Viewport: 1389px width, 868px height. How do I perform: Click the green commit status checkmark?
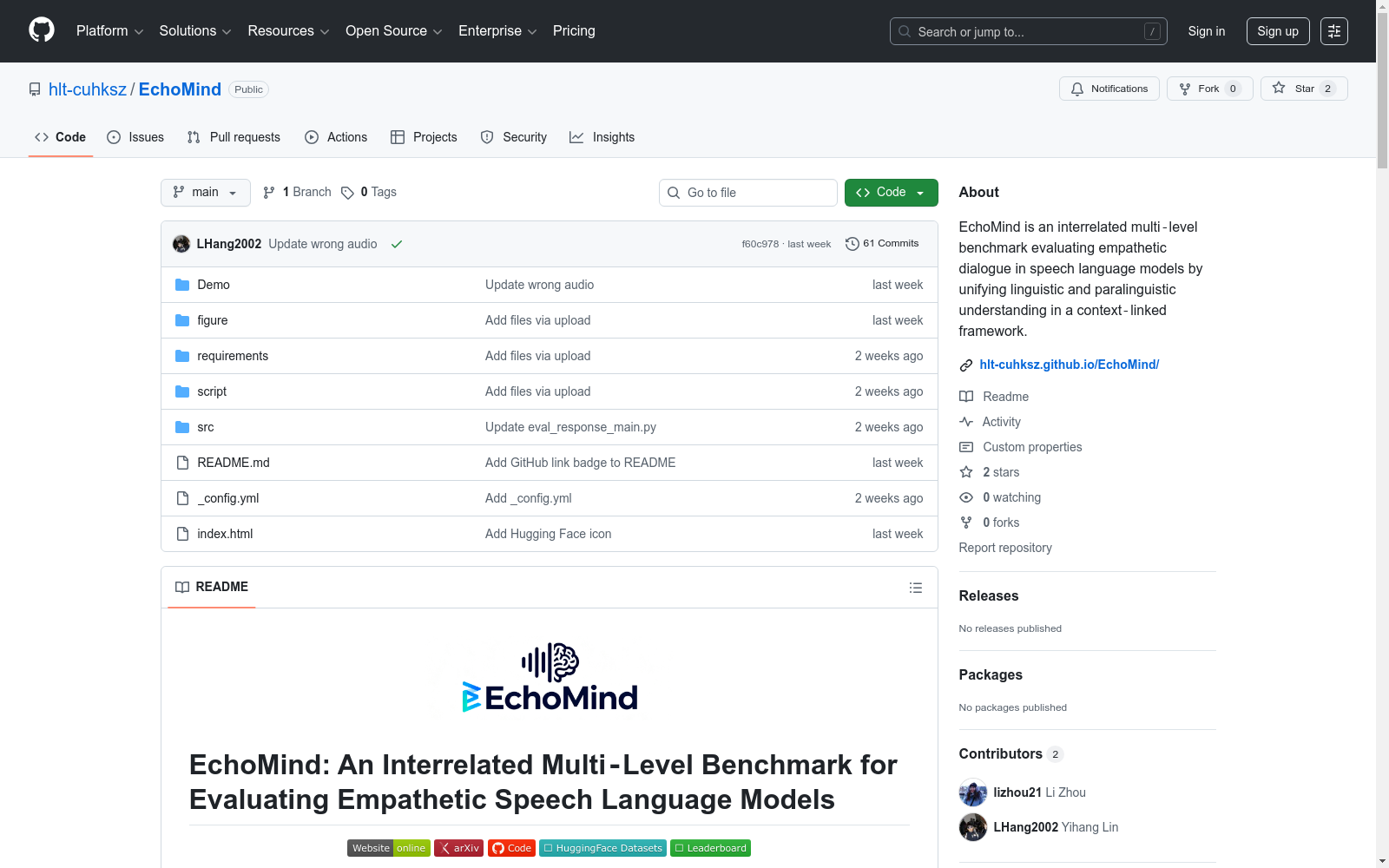point(397,244)
